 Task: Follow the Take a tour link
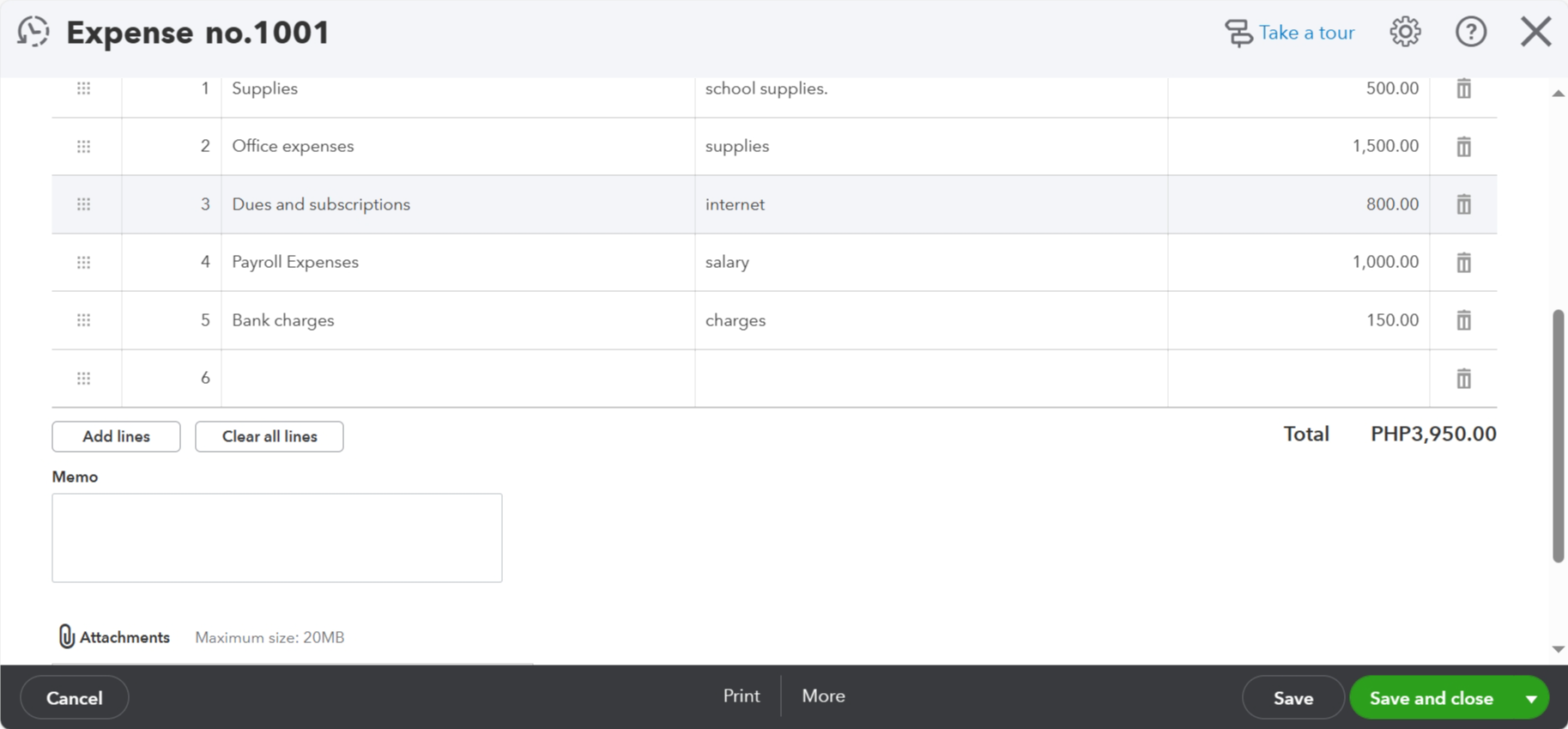point(1305,33)
